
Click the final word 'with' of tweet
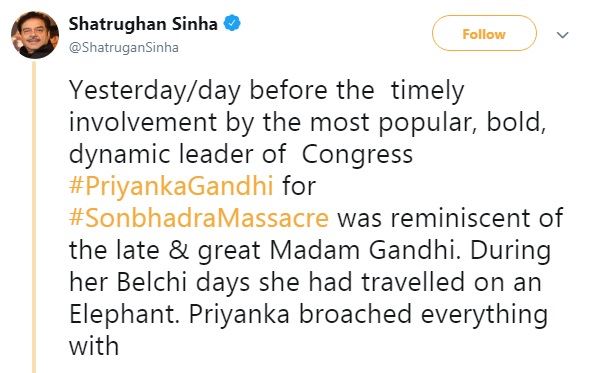[94, 346]
